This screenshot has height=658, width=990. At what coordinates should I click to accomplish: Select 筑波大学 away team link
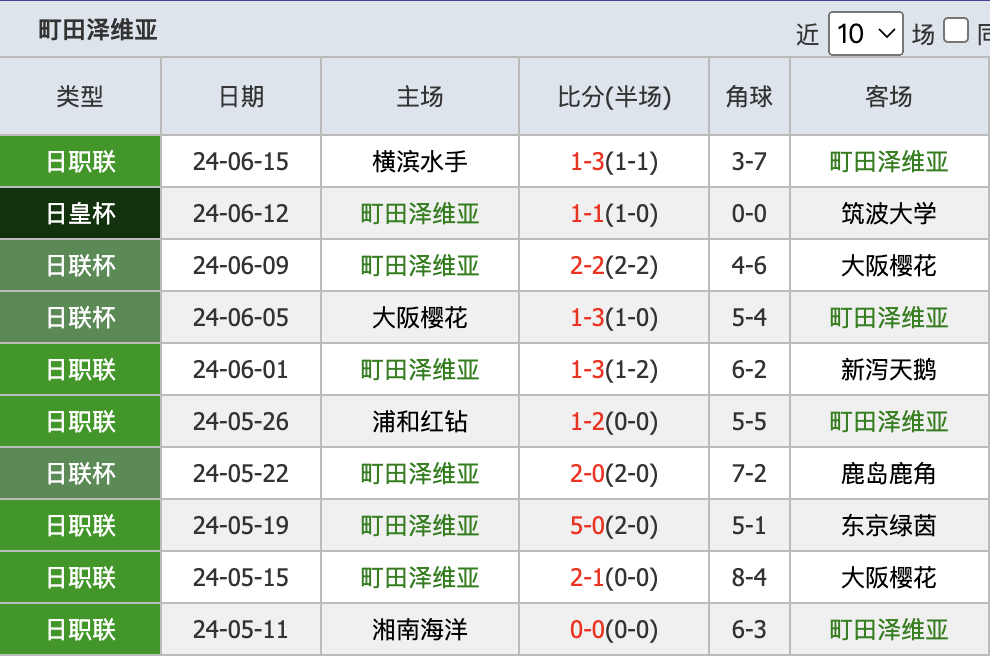pyautogui.click(x=888, y=213)
